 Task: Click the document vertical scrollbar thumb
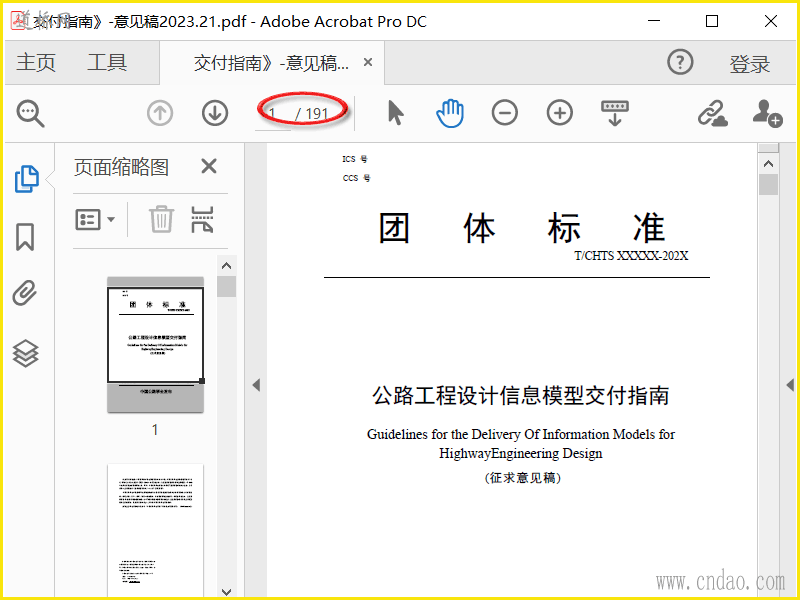pyautogui.click(x=768, y=185)
